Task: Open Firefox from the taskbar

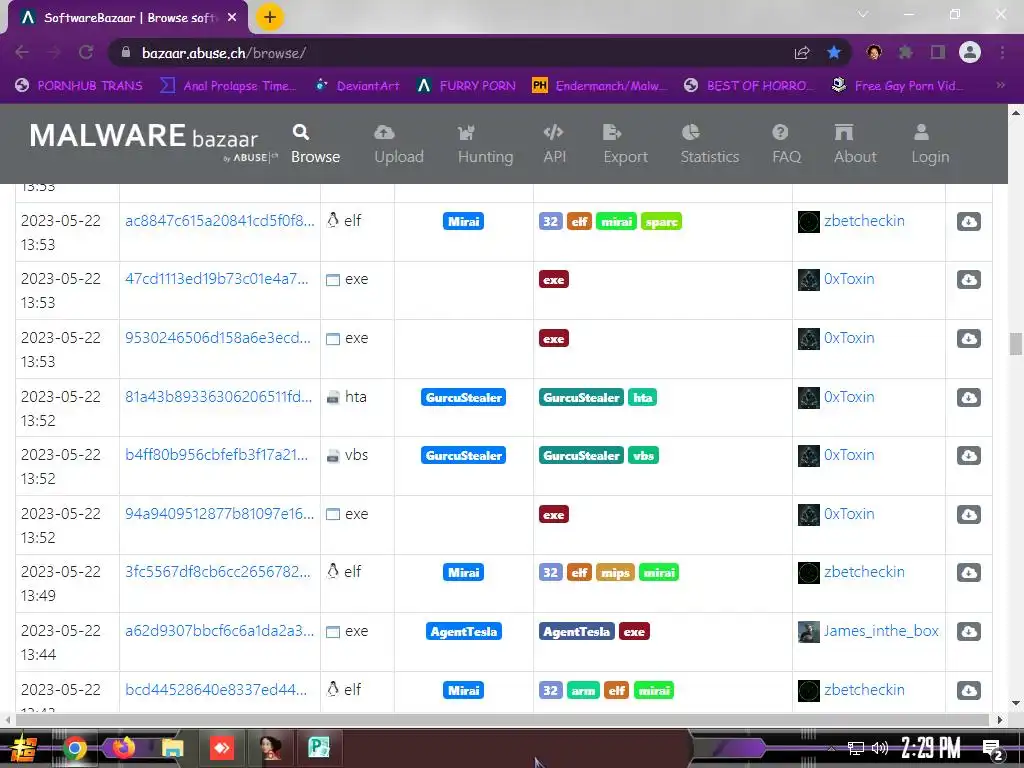Action: click(x=123, y=748)
